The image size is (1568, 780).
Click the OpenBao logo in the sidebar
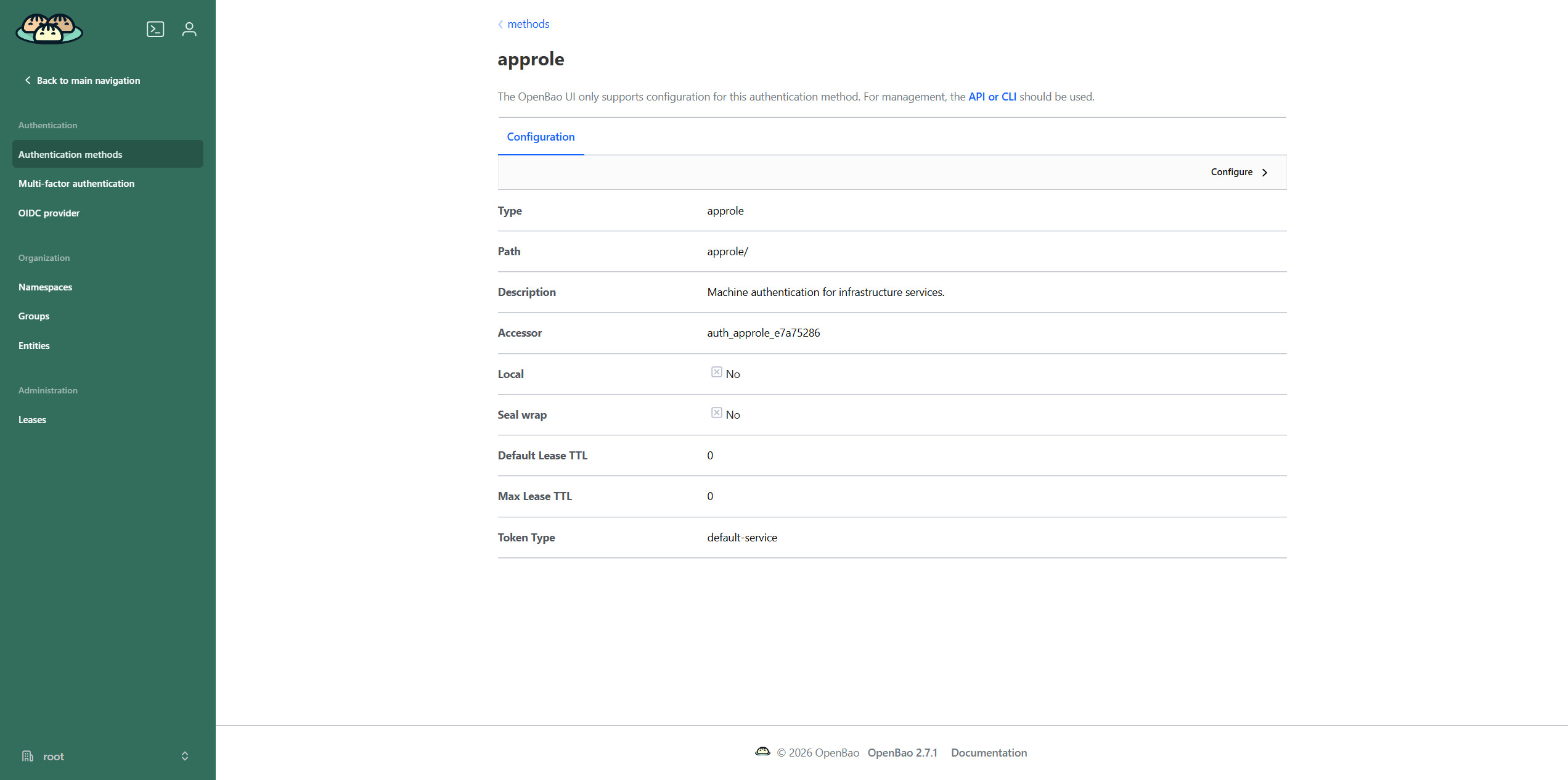[49, 28]
